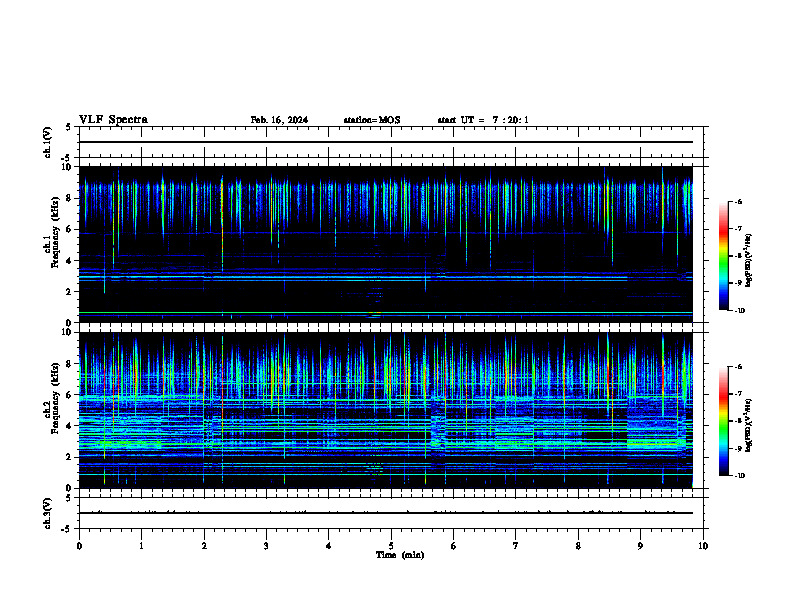Viewport: 792px width, 612px height.
Task: Click the ch.3 voltage trace line
Action: click(386, 513)
